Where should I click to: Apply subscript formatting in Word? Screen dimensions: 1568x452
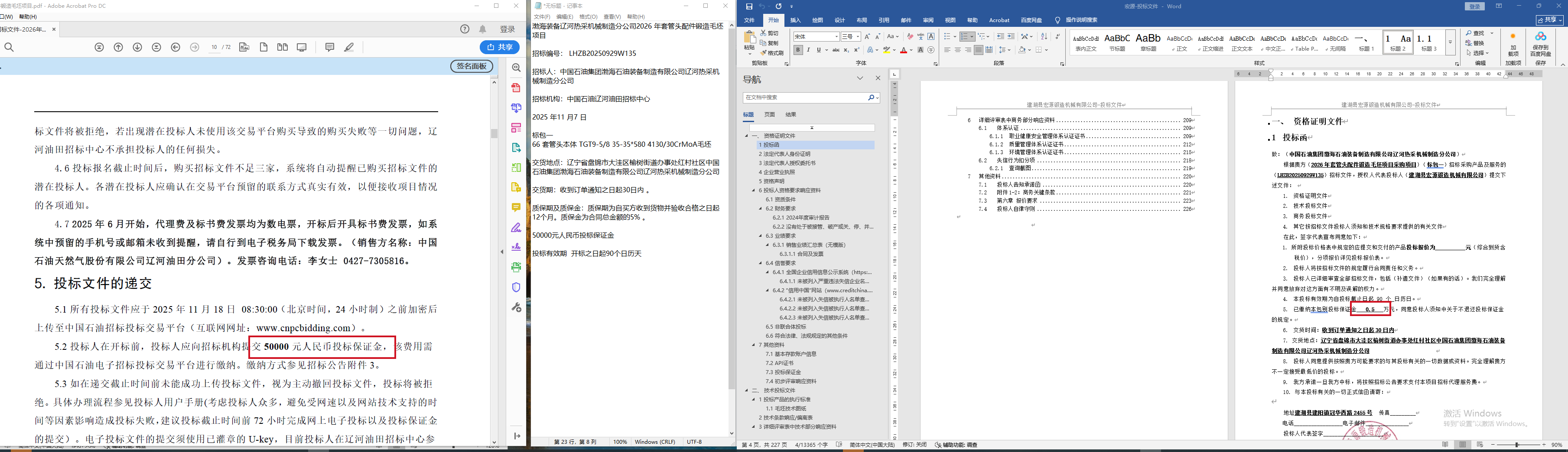[846, 50]
